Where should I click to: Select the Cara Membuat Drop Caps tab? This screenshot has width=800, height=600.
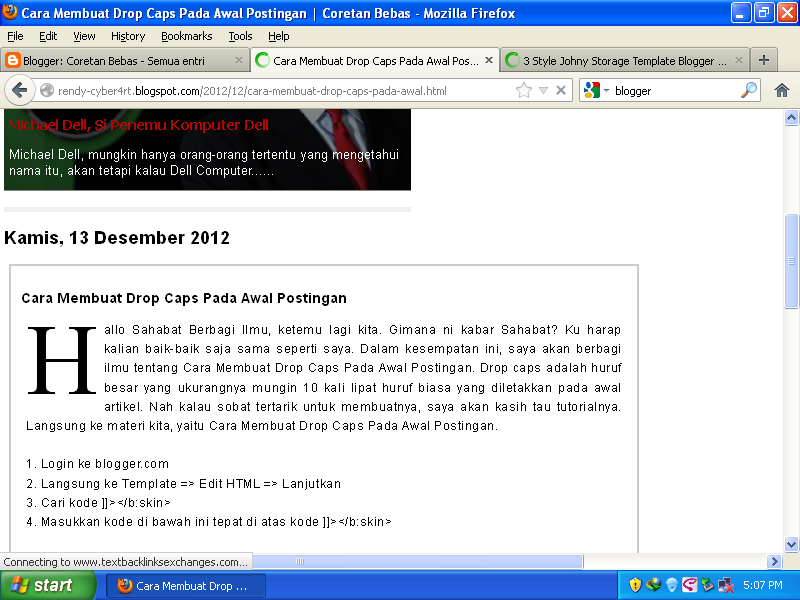[374, 60]
